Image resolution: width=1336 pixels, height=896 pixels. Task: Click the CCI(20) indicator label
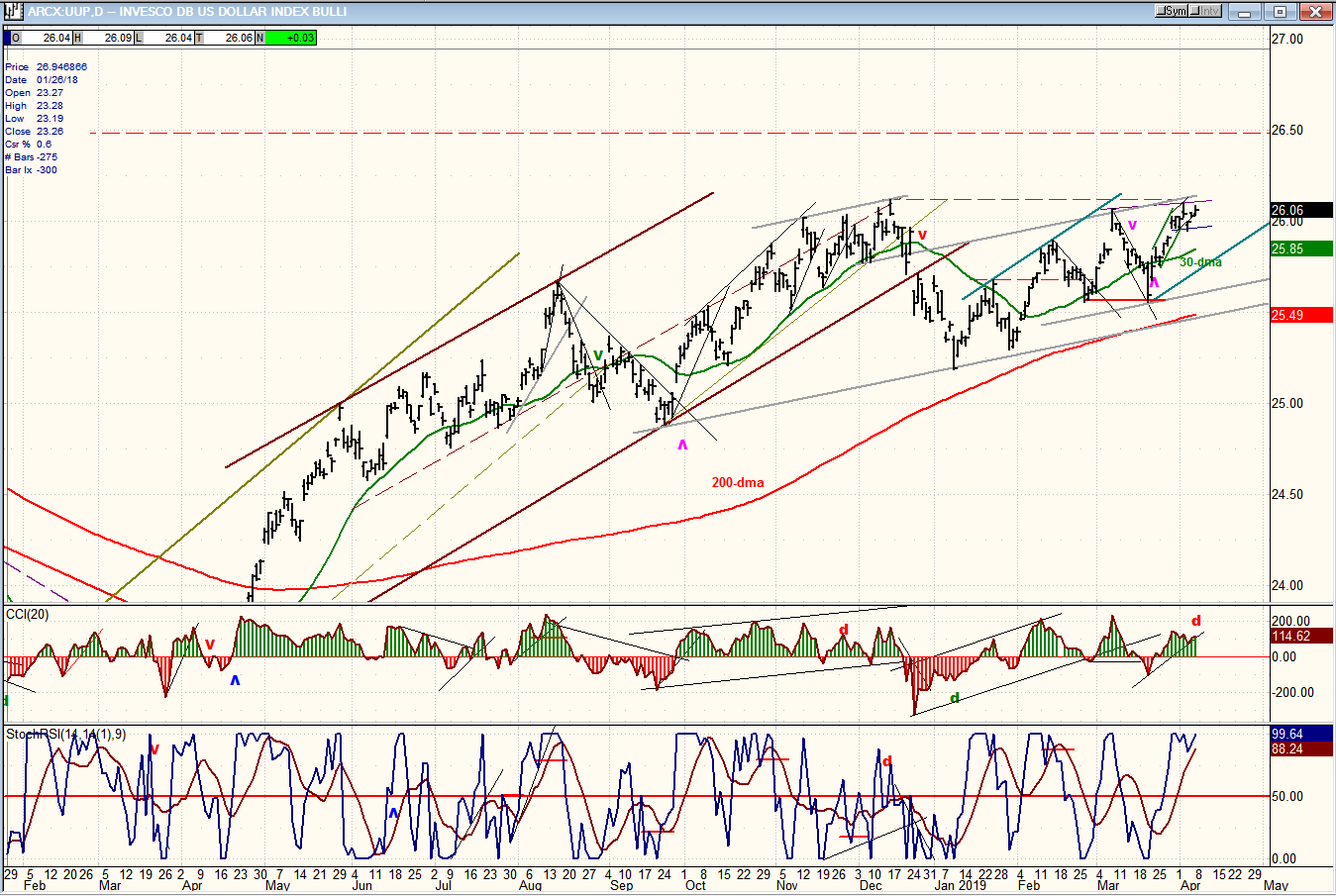click(28, 615)
